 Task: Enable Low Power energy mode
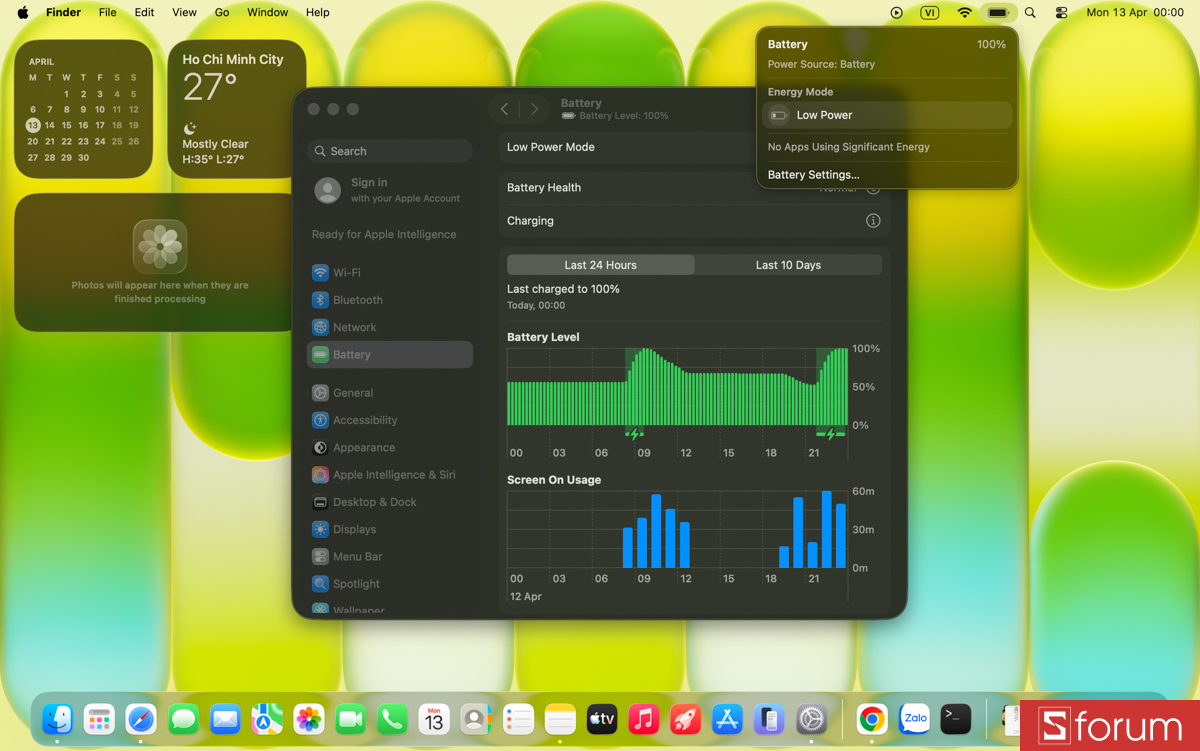(x=886, y=115)
